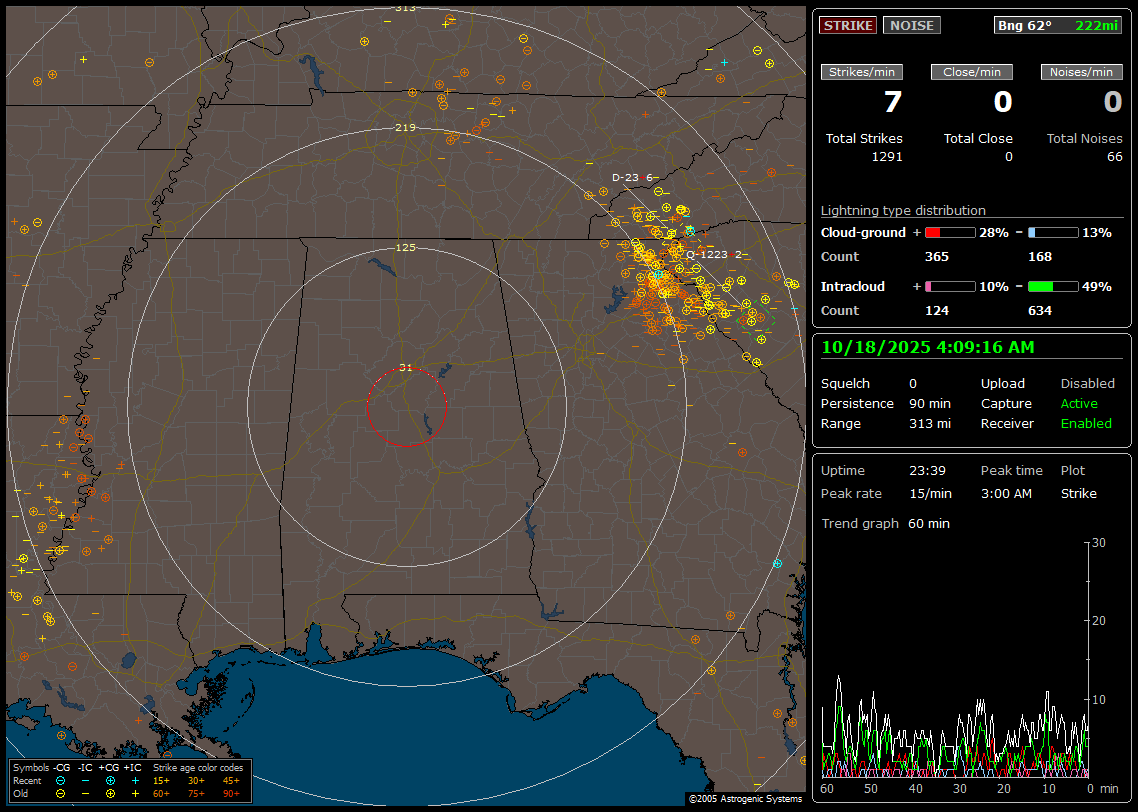Click the Capture Active status text
1138x812 pixels.
1079,403
